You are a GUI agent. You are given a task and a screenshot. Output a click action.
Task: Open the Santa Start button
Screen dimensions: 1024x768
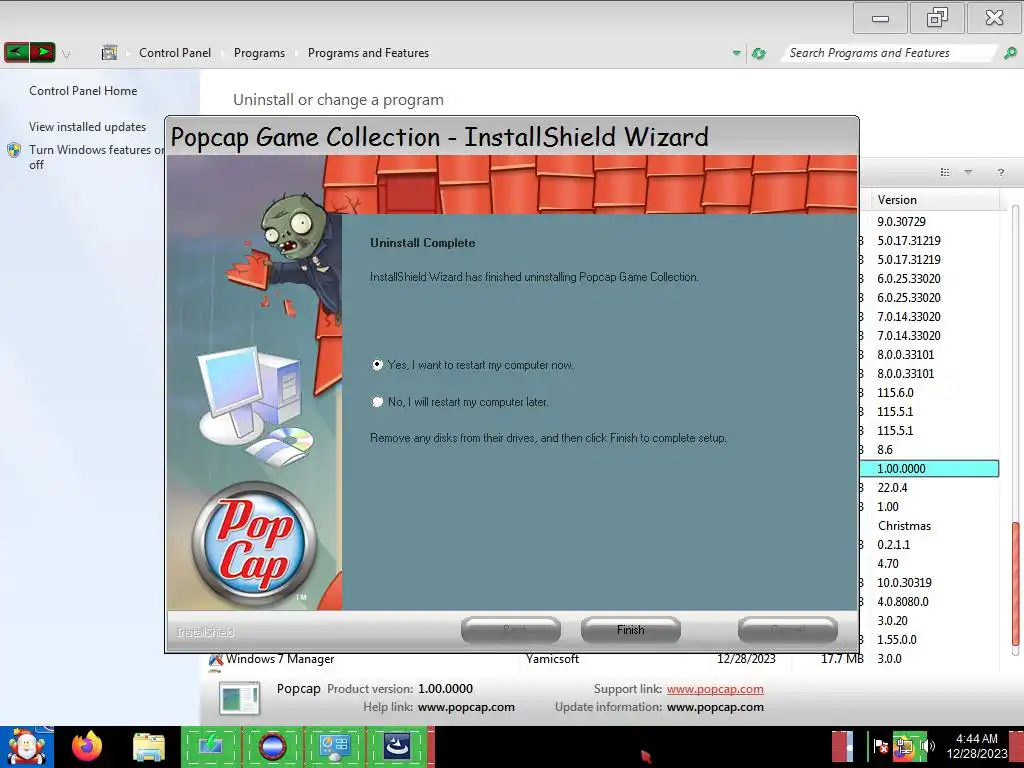26,746
